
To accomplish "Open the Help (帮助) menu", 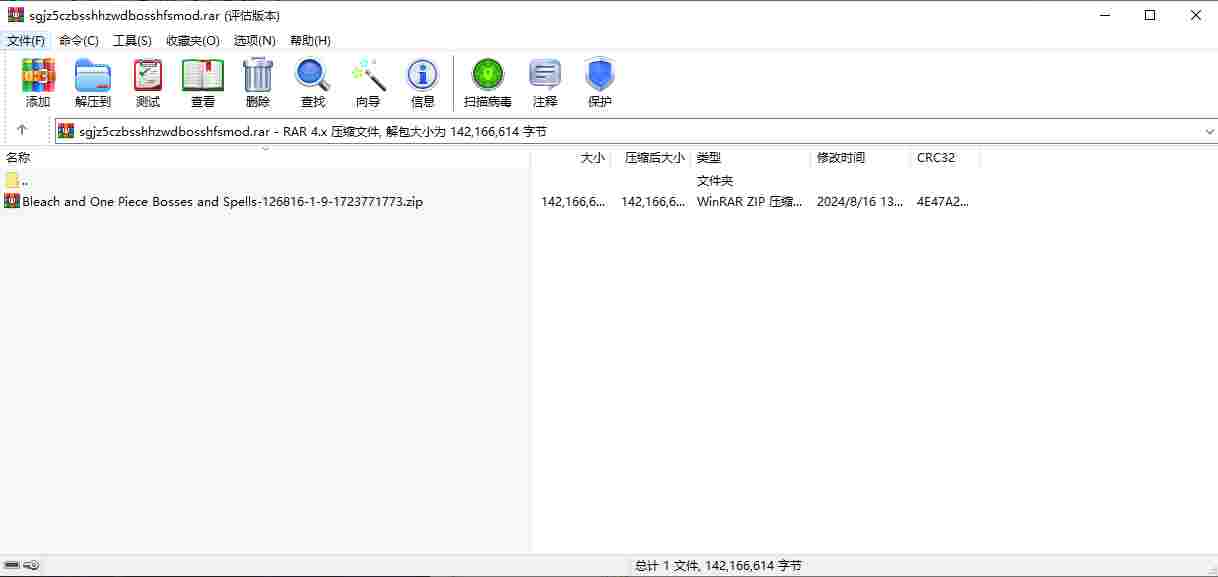I will (310, 40).
